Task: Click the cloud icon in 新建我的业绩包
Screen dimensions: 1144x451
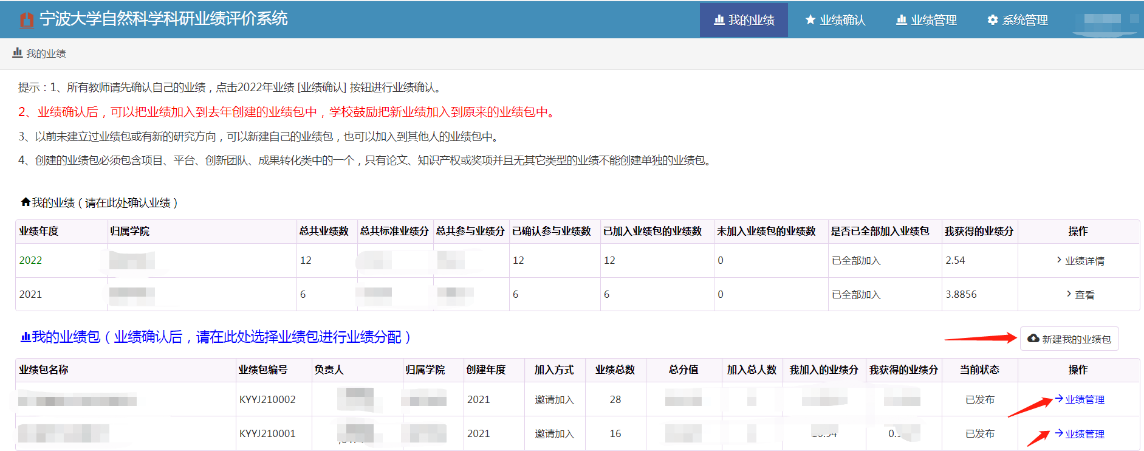Action: [x=1033, y=339]
